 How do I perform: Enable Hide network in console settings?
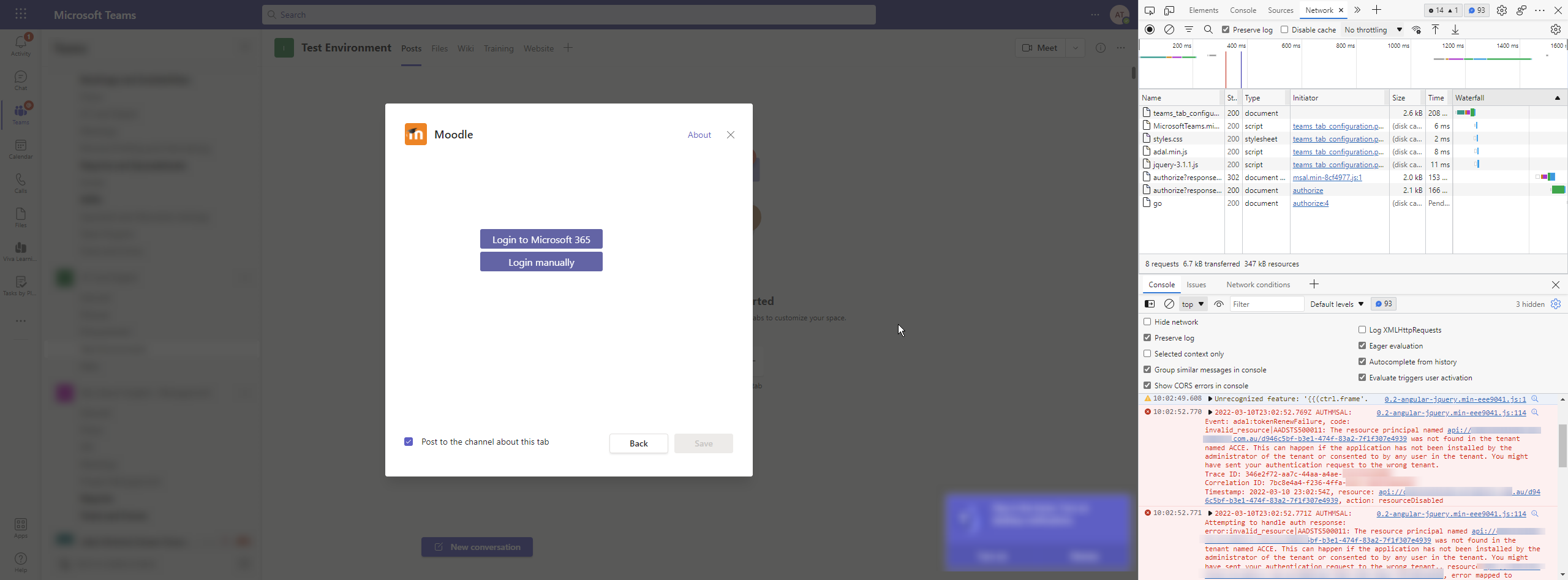1147,322
